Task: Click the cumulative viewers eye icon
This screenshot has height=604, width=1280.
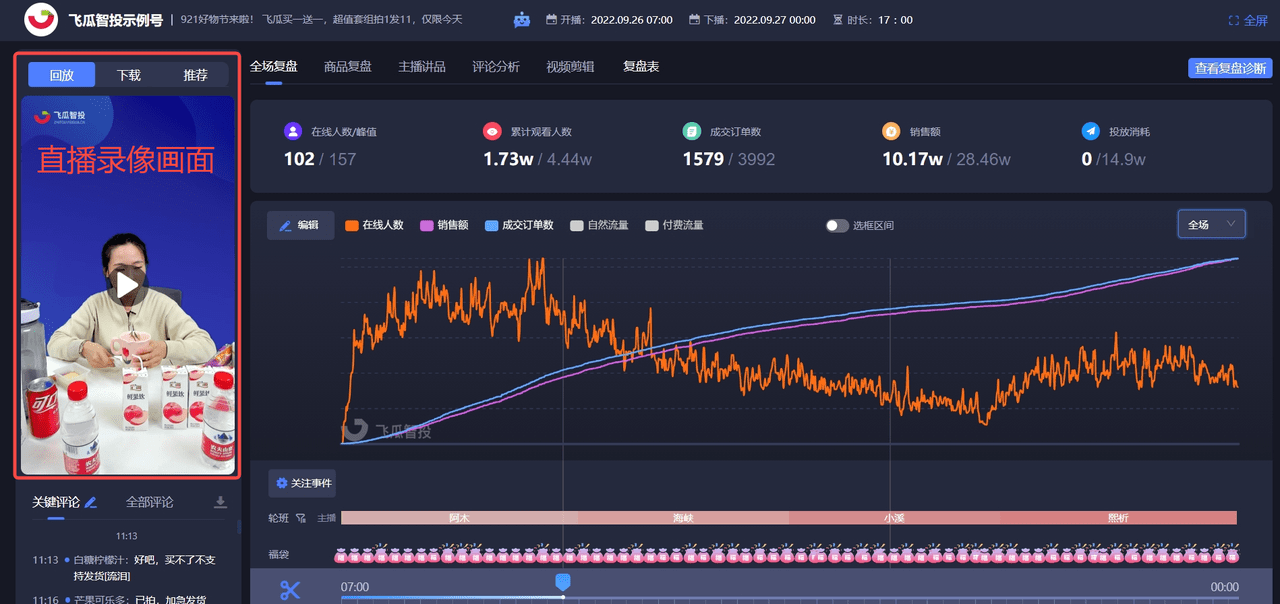Action: [x=492, y=131]
